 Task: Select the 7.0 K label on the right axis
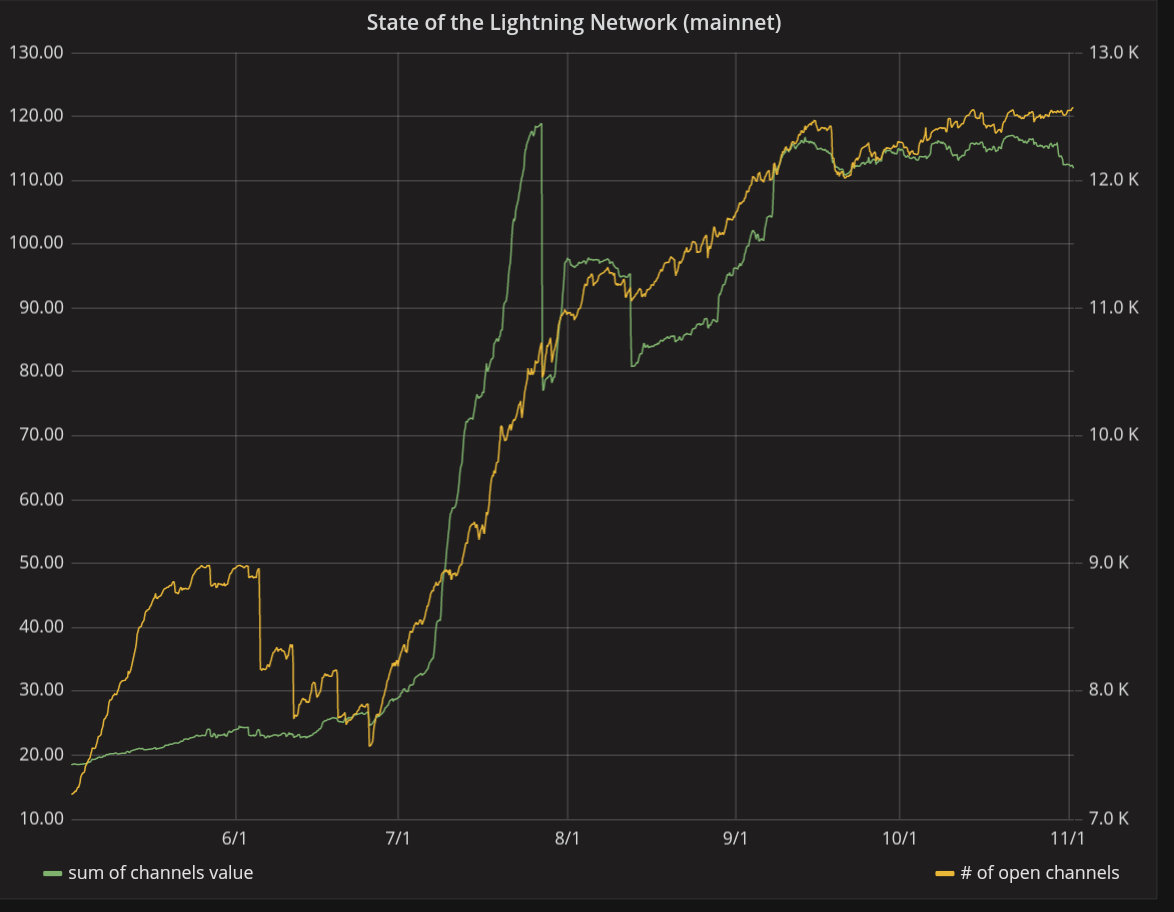point(1110,818)
